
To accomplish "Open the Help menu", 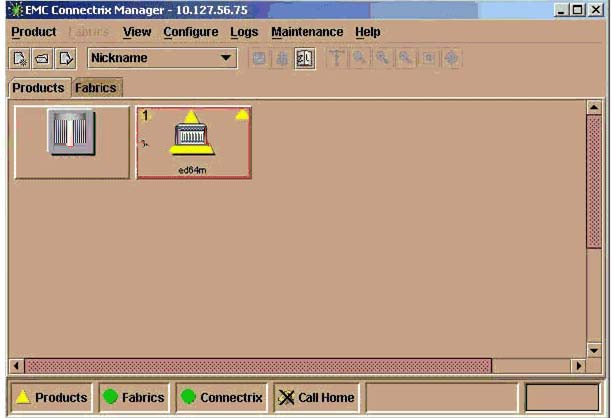I will coord(368,32).
